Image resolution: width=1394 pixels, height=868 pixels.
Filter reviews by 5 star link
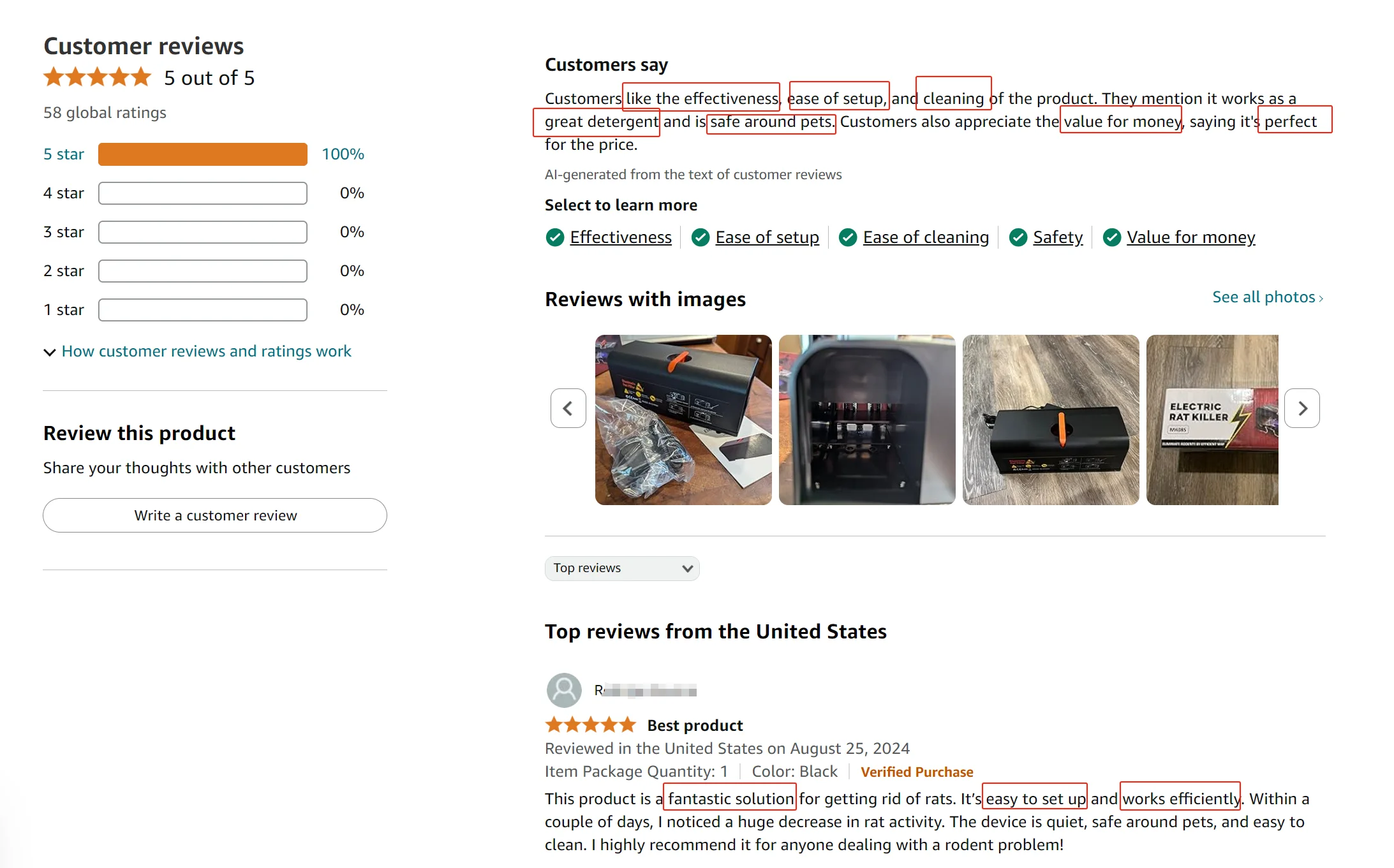click(63, 154)
